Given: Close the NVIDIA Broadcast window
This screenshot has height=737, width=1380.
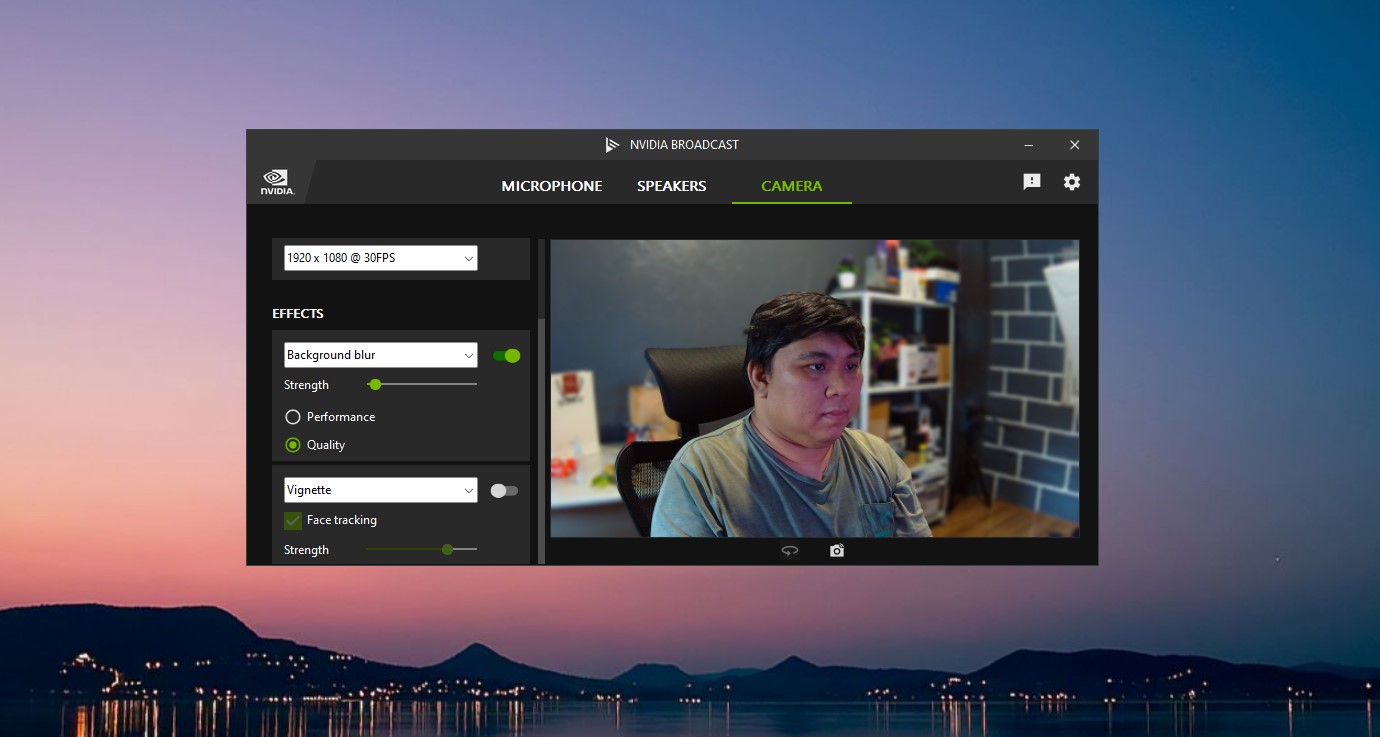Looking at the screenshot, I should tap(1075, 145).
